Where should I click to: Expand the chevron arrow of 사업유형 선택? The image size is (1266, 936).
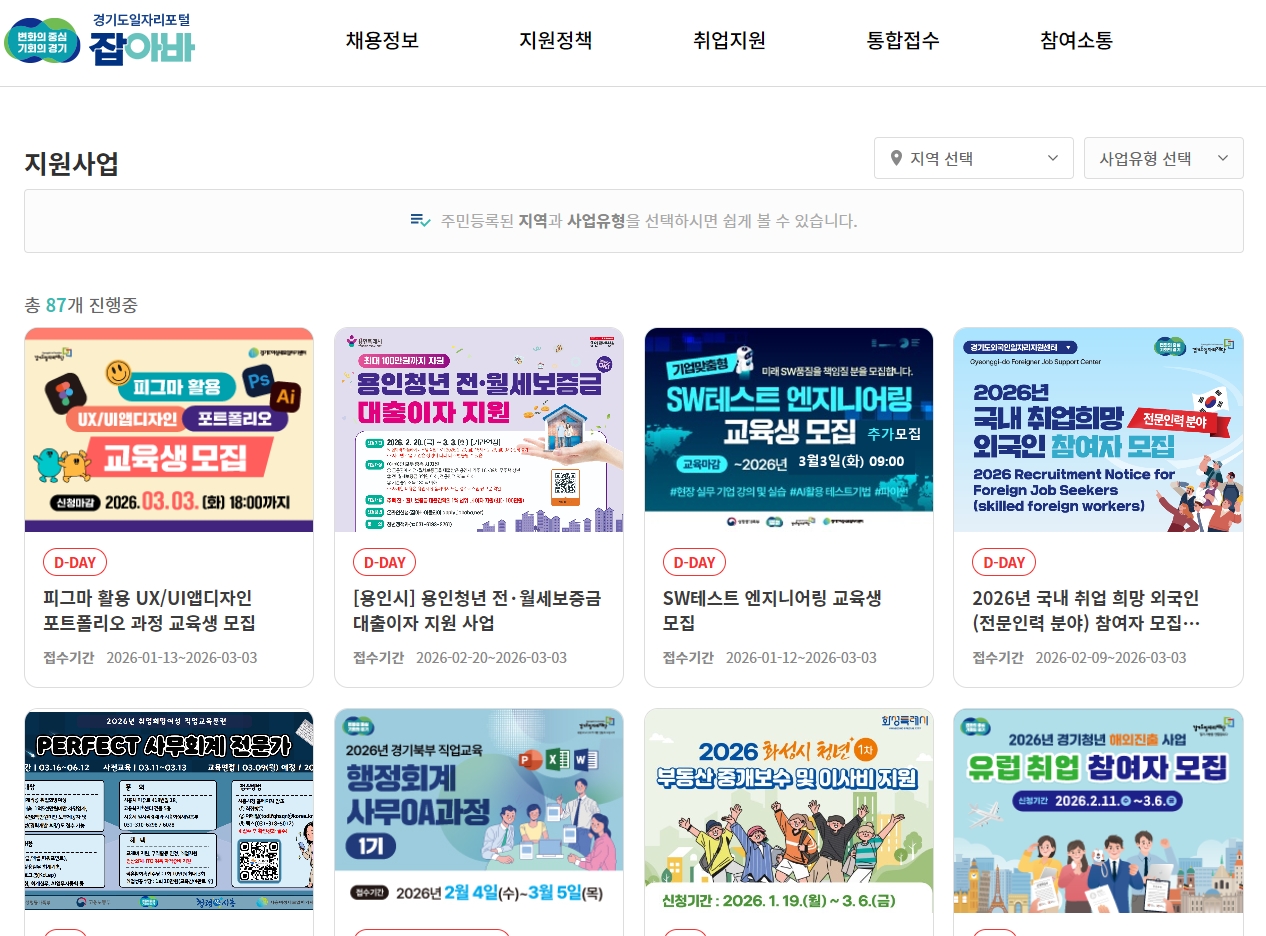coord(1222,158)
